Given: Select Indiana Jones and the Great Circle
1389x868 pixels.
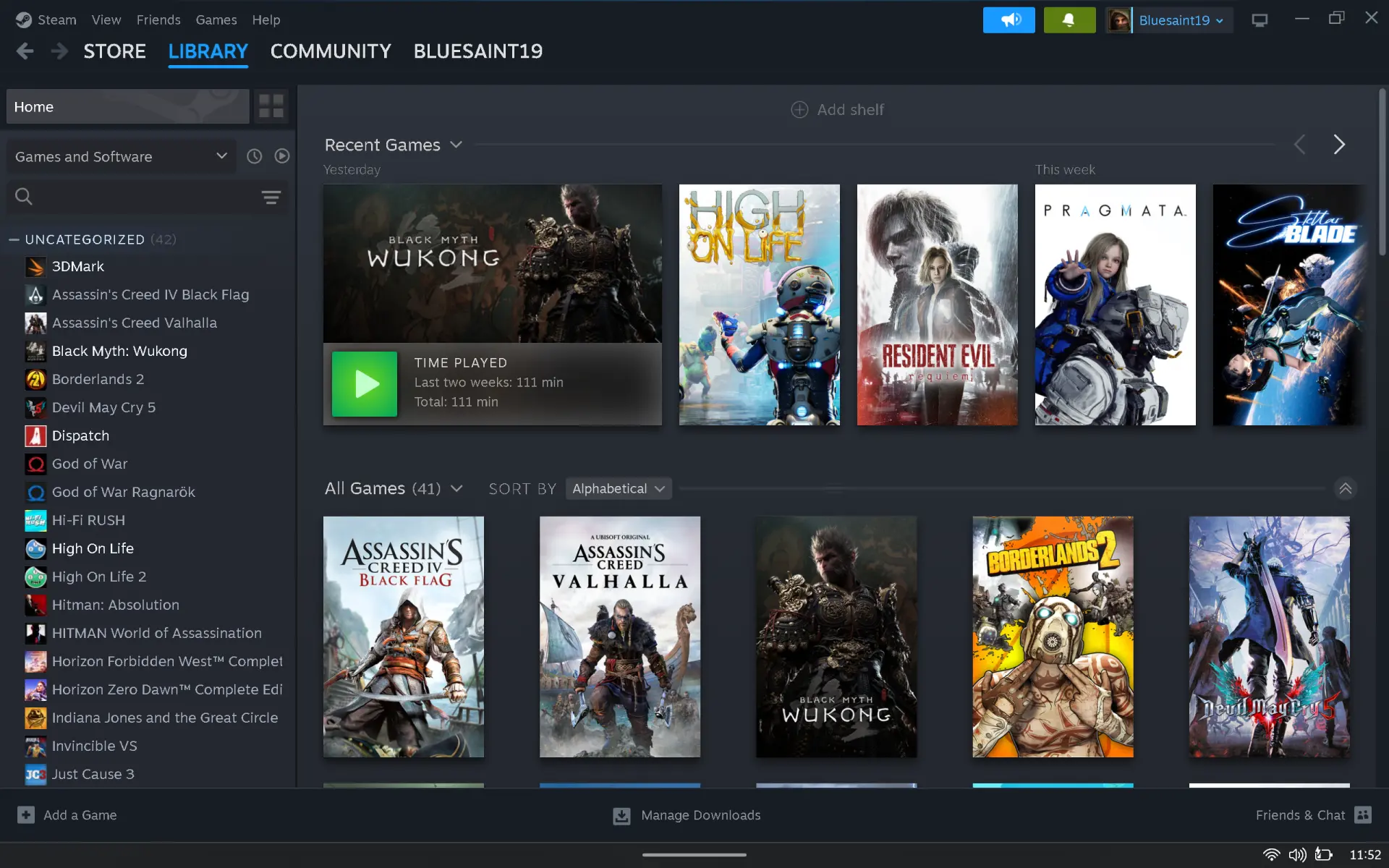Looking at the screenshot, I should [x=165, y=718].
